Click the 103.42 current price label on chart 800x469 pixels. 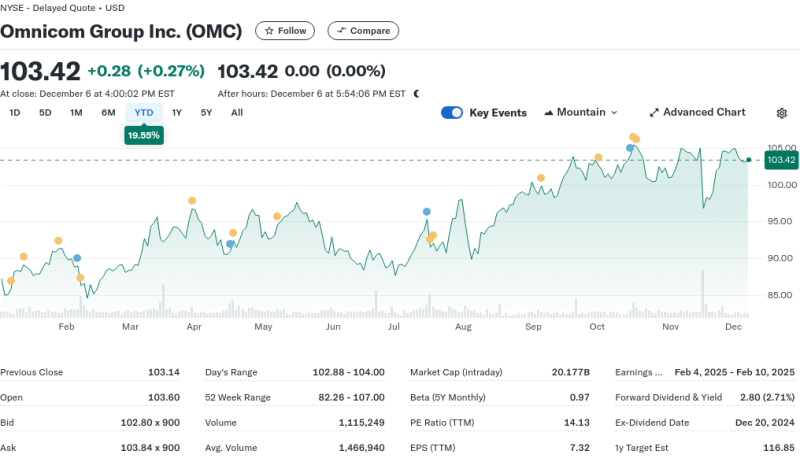click(x=781, y=160)
